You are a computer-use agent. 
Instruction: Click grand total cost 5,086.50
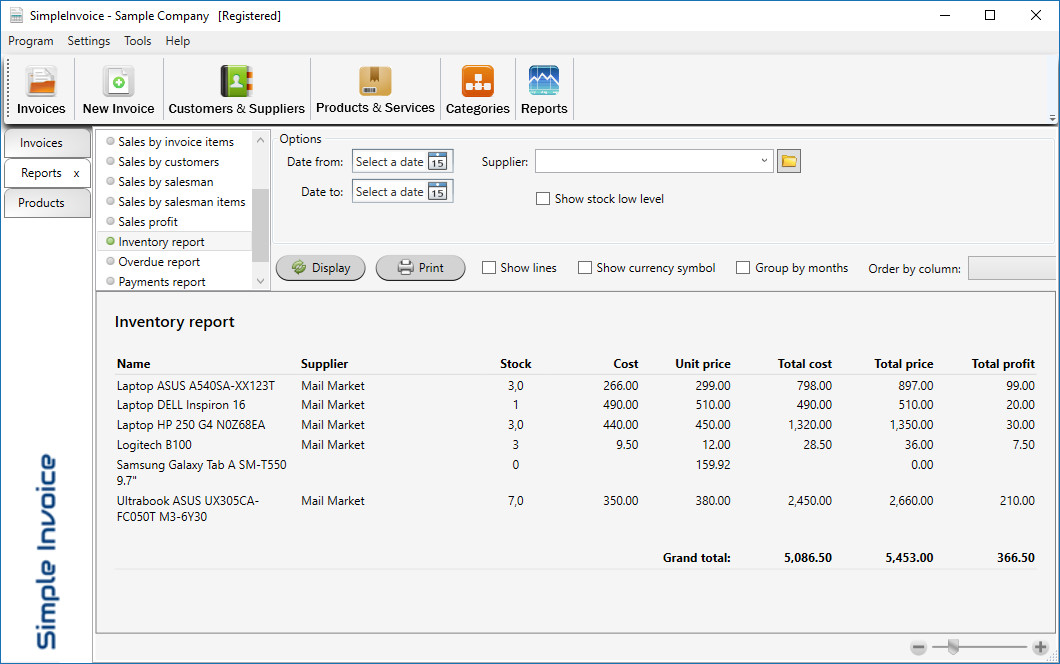[808, 558]
